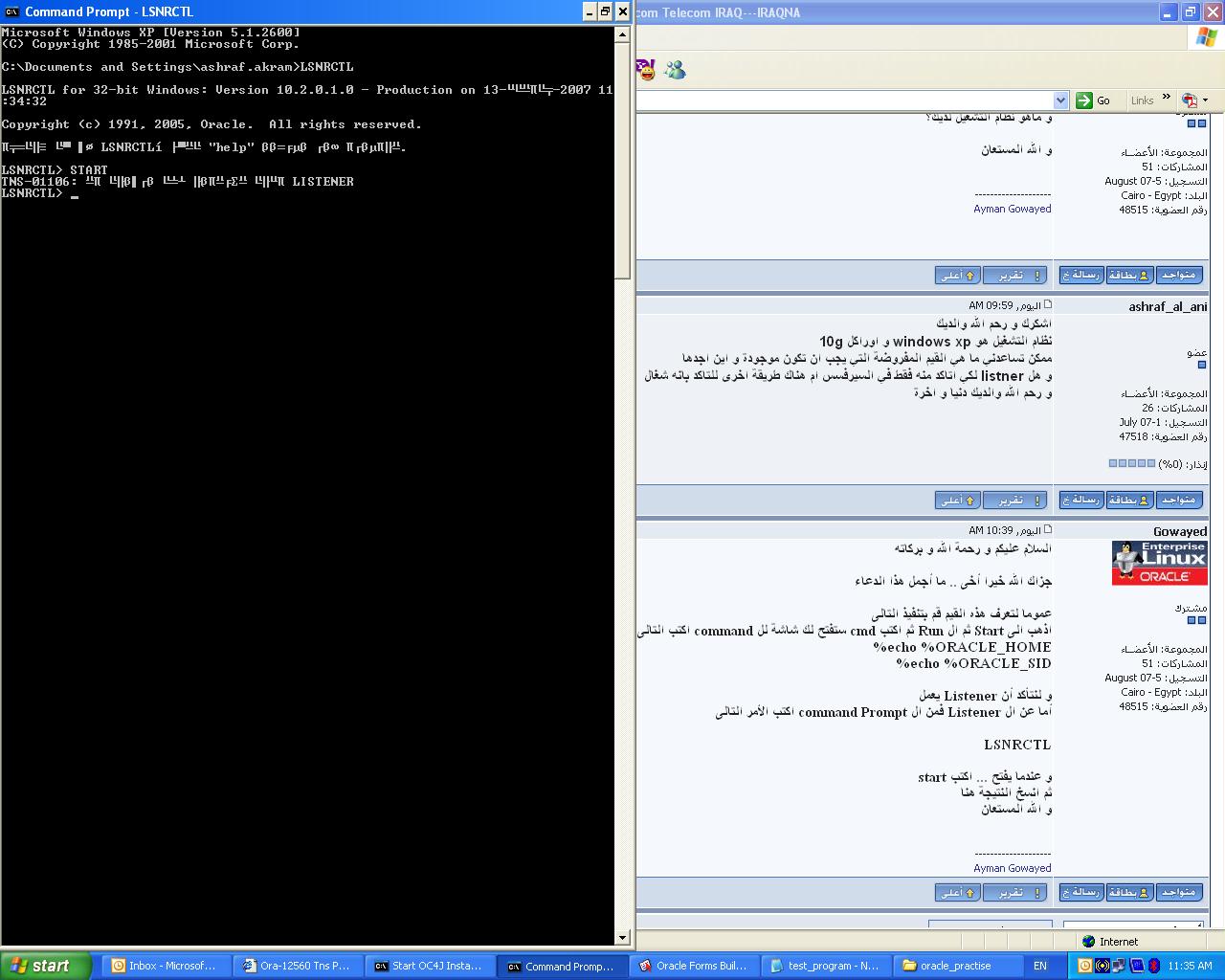Click the Command Prompt scroll down arrow

click(622, 938)
